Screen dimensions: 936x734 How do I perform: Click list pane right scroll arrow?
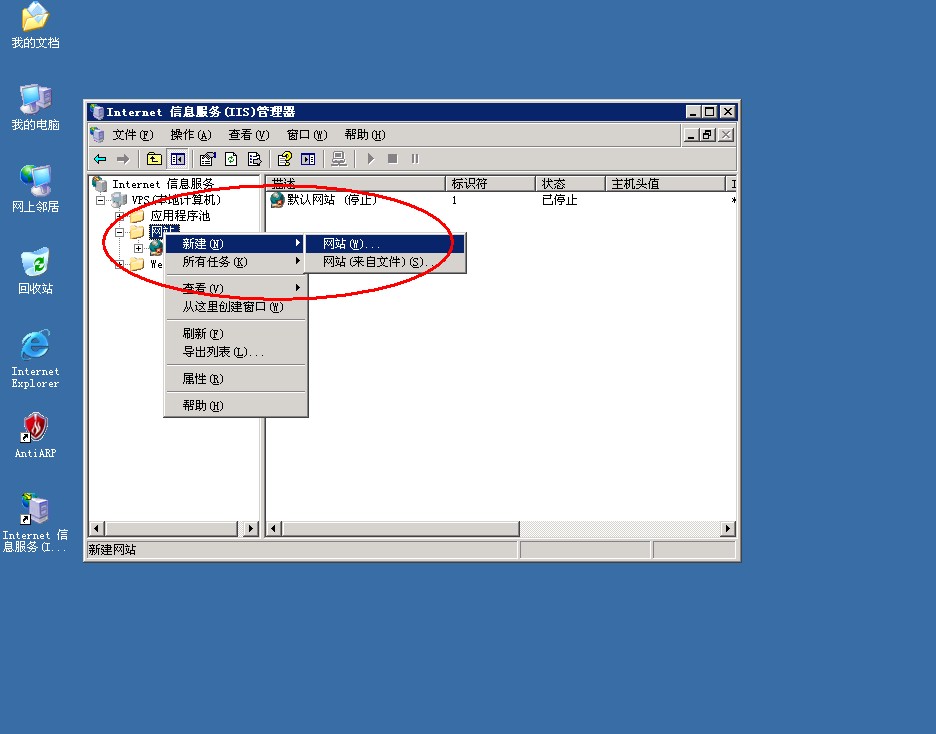click(728, 529)
